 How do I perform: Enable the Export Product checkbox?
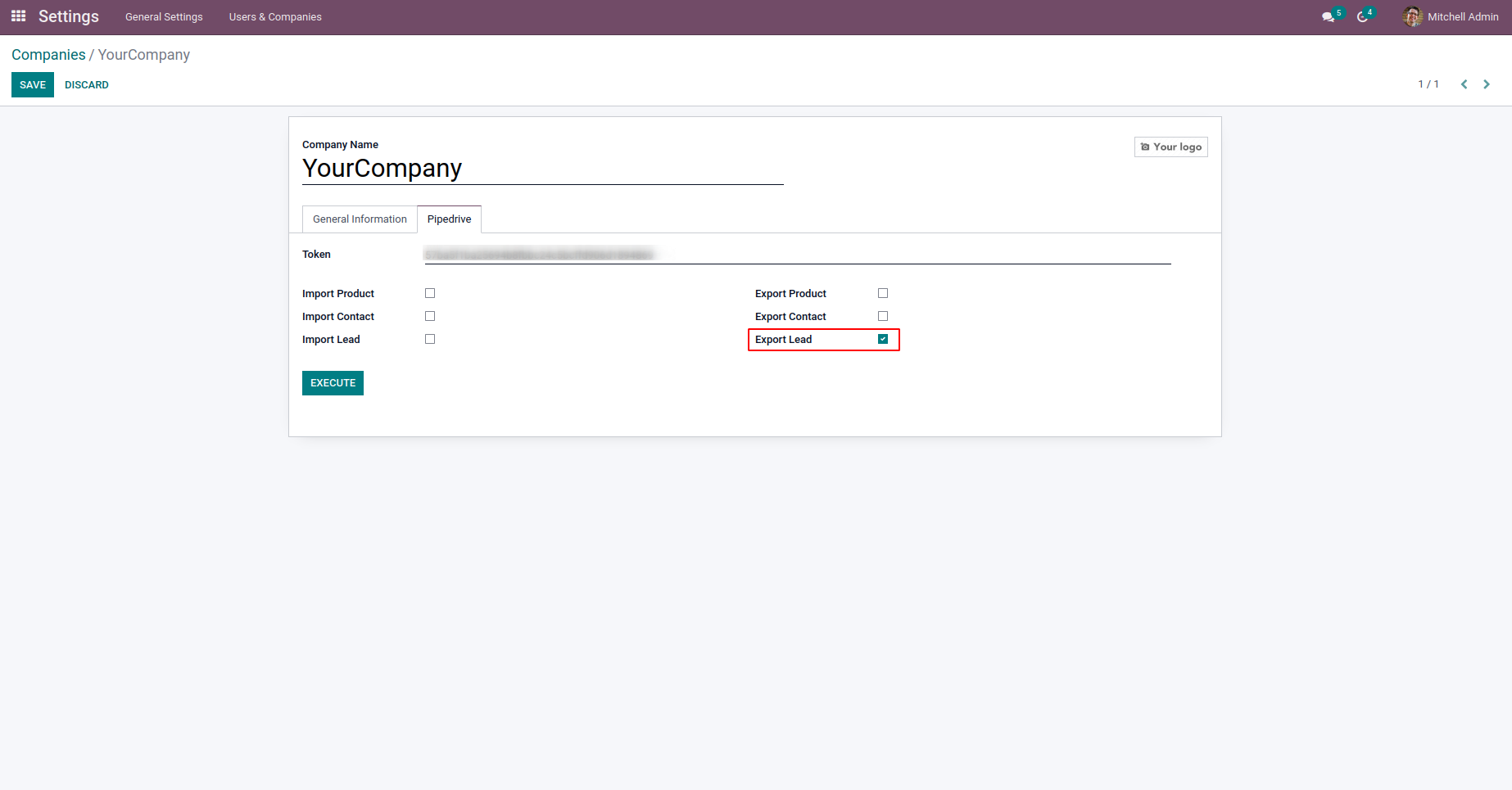point(883,293)
